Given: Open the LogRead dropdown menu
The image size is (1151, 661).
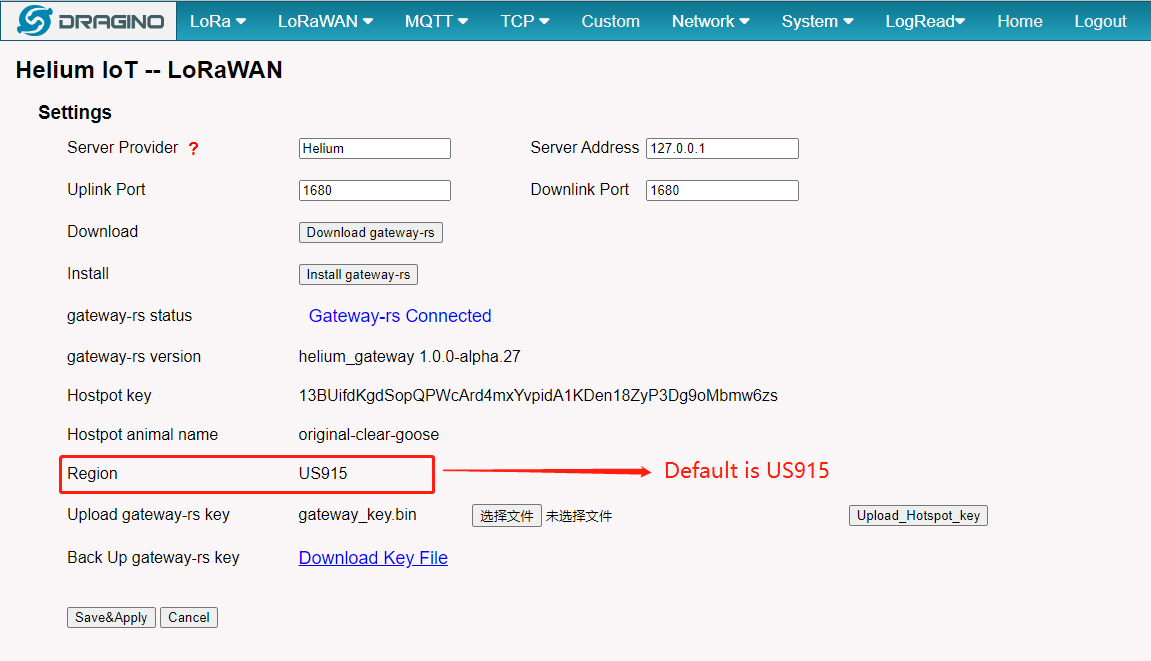Looking at the screenshot, I should [x=925, y=21].
